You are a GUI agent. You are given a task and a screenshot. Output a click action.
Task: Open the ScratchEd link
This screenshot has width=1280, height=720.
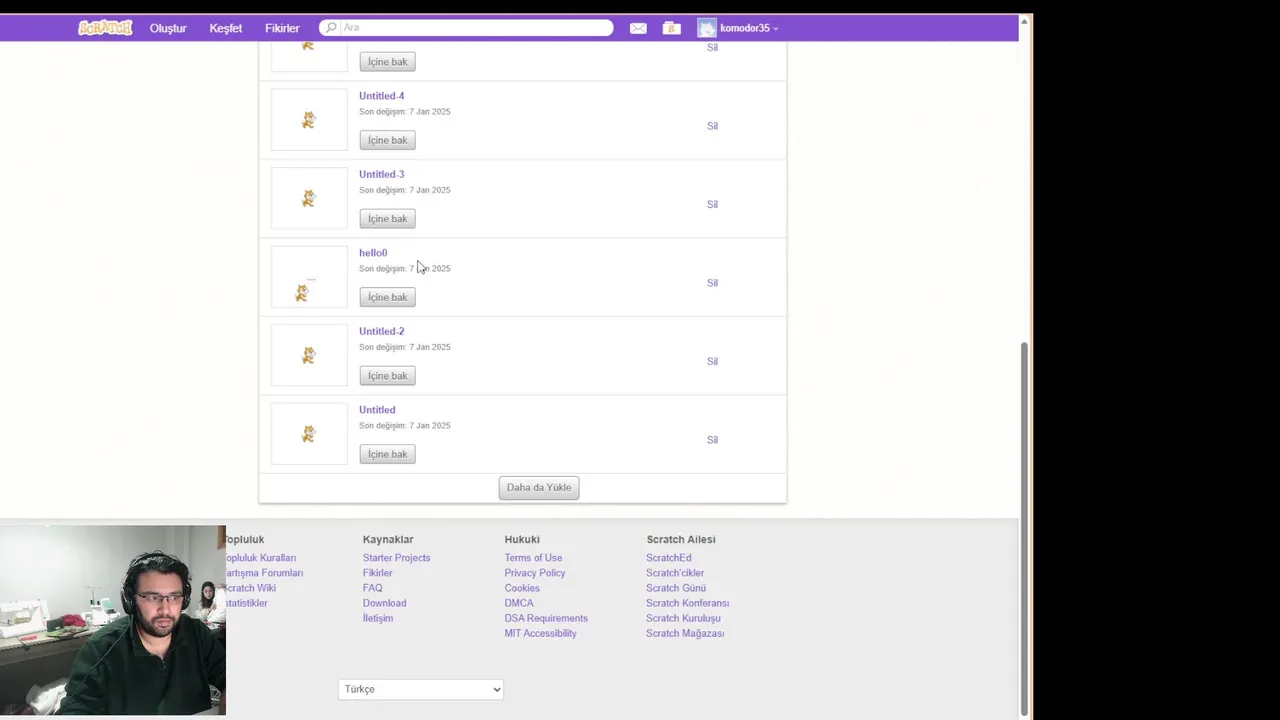coord(668,558)
